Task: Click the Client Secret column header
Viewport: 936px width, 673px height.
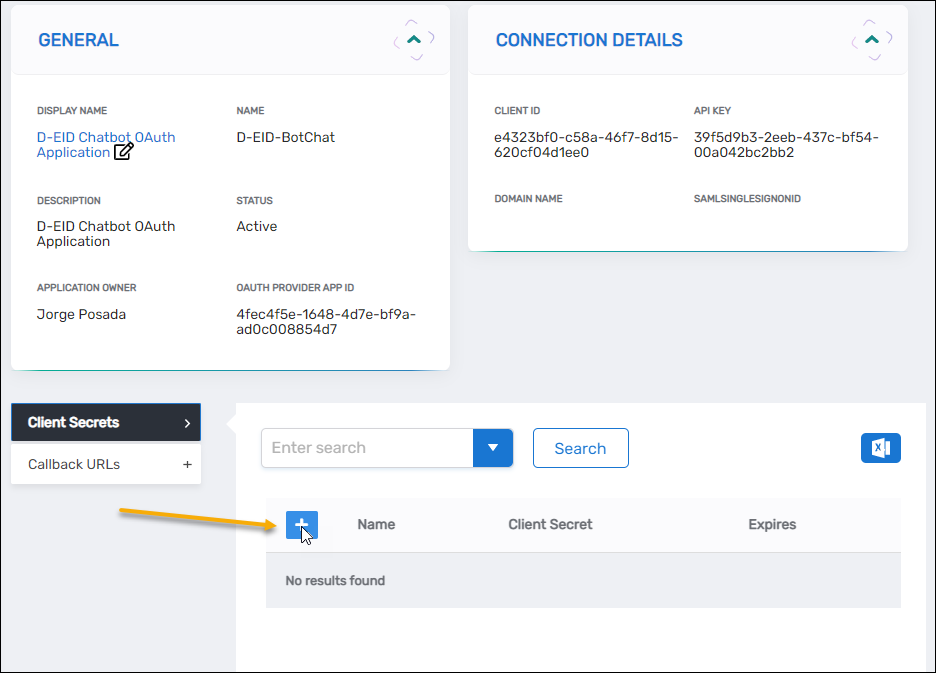Action: coord(550,524)
